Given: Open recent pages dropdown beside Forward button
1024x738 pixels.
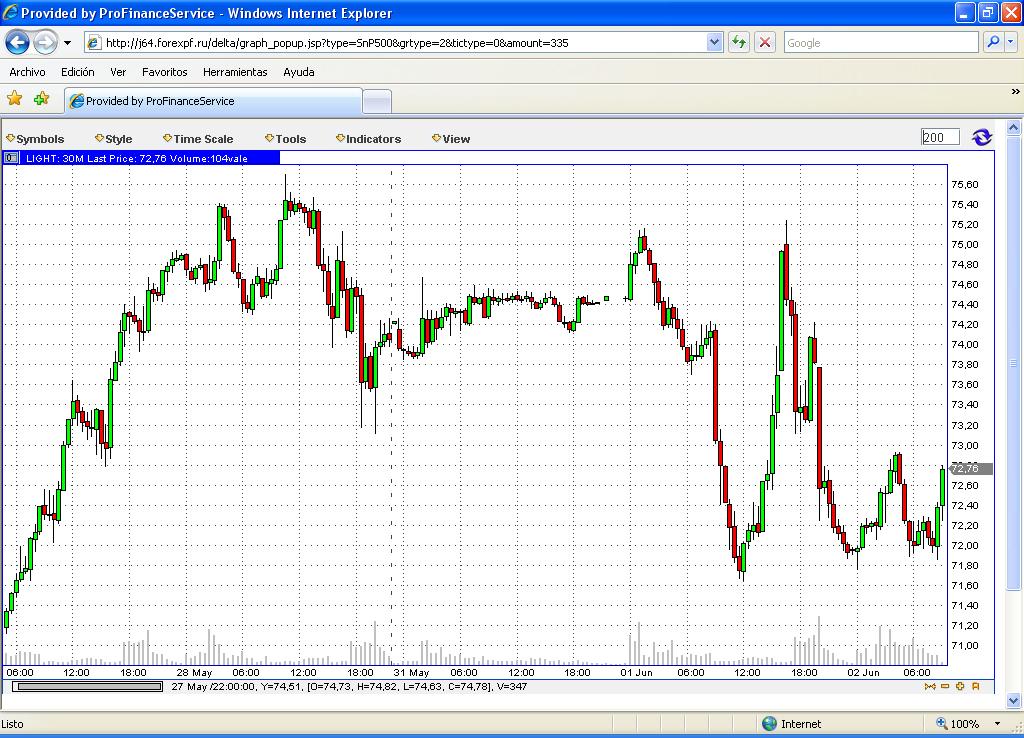Looking at the screenshot, I should (67, 43).
